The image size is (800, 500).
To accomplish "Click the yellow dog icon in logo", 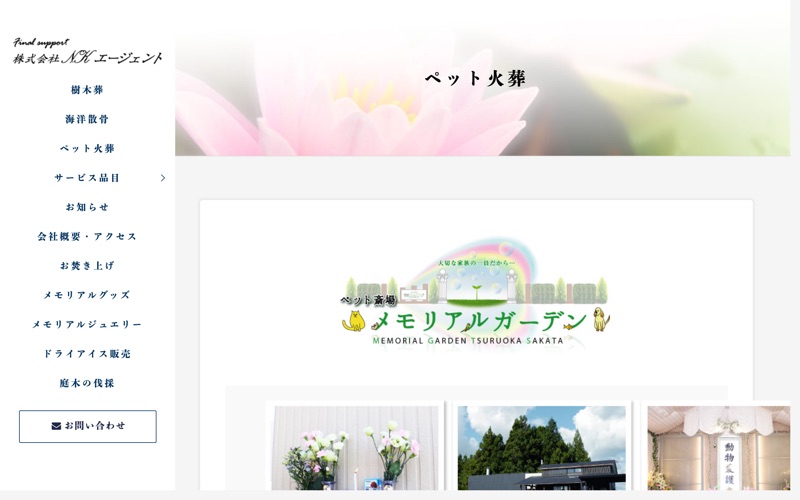I will tap(601, 319).
